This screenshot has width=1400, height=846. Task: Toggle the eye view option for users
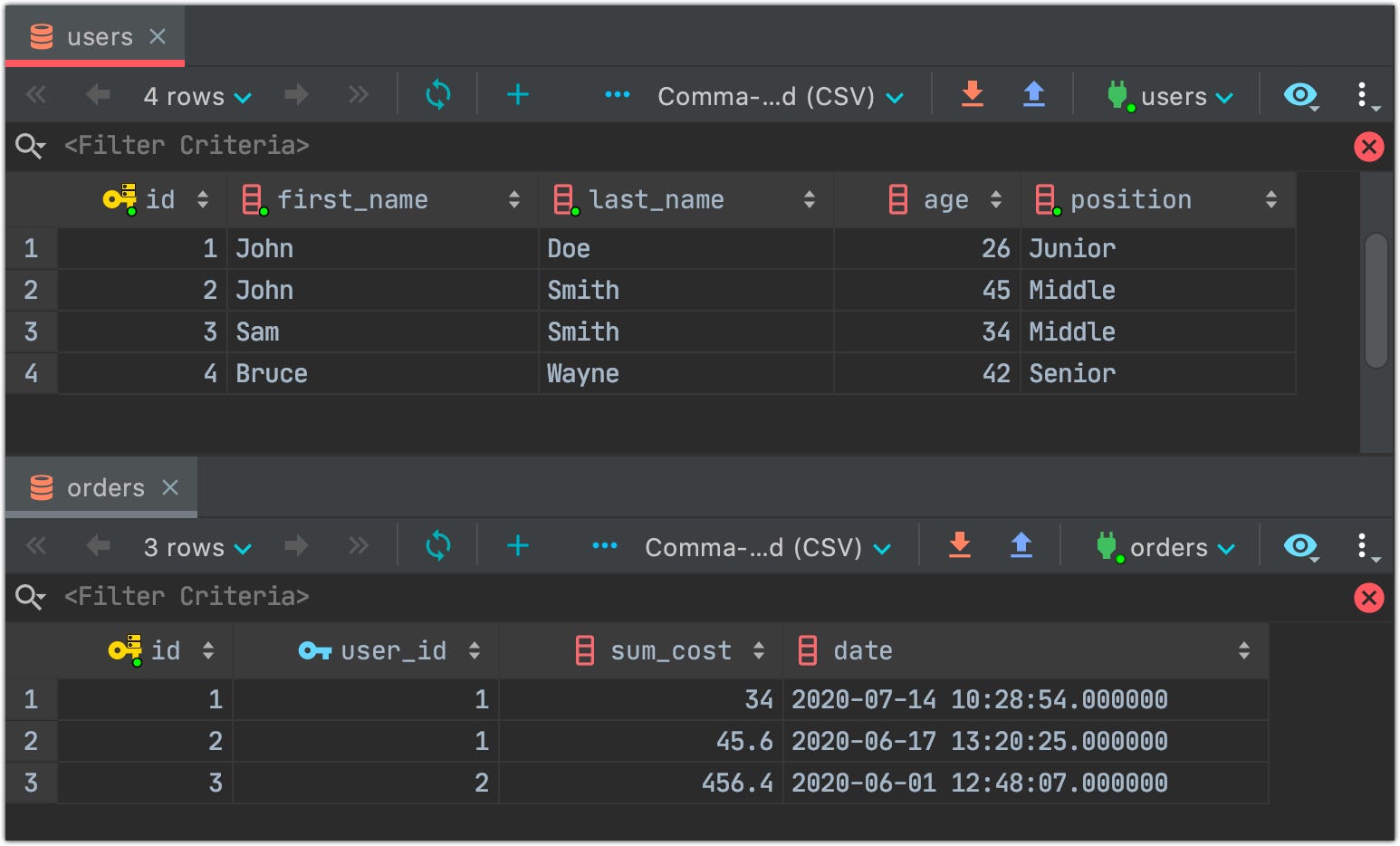click(x=1301, y=94)
